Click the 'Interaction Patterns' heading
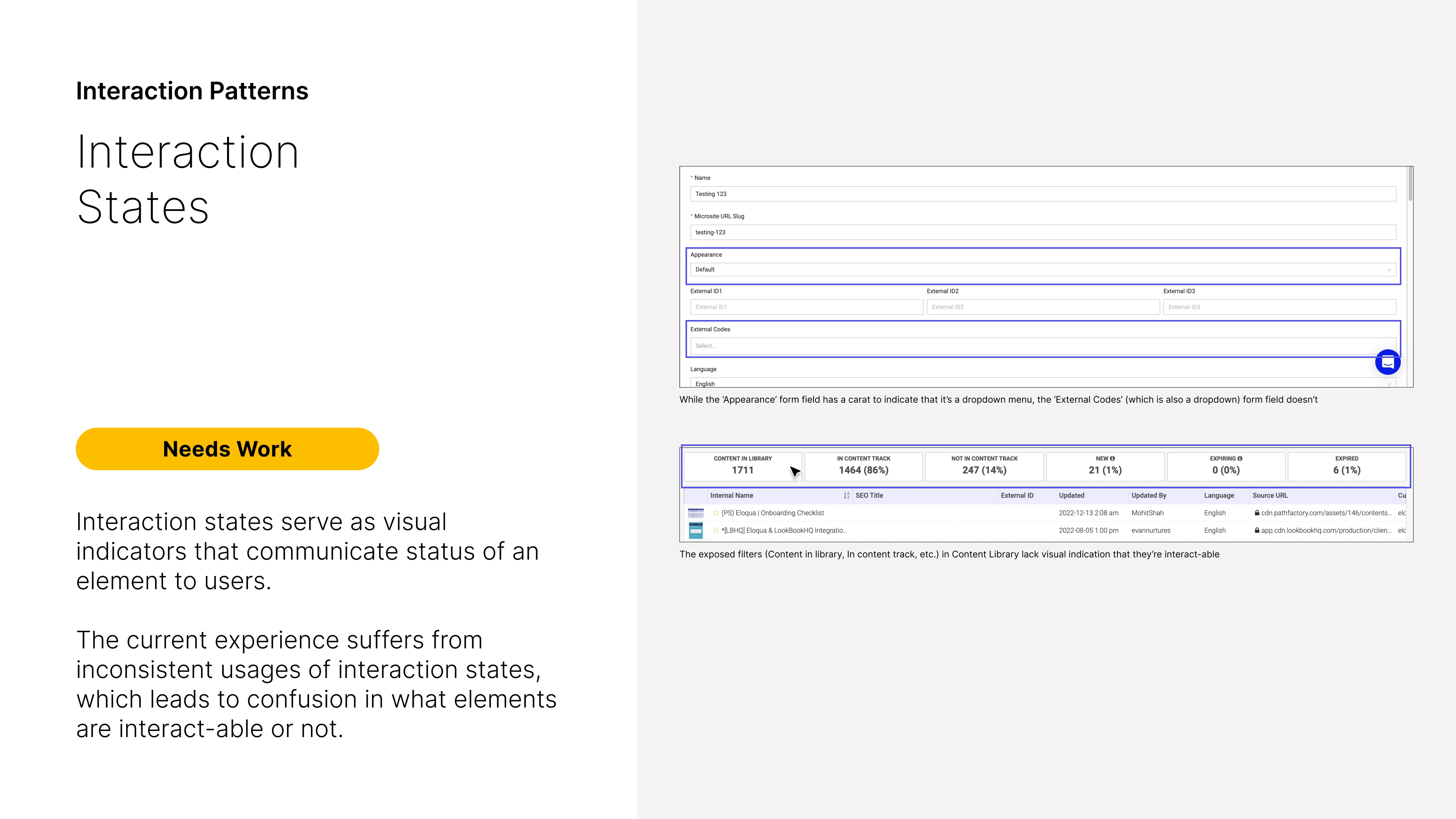This screenshot has width=1456, height=819. (192, 91)
